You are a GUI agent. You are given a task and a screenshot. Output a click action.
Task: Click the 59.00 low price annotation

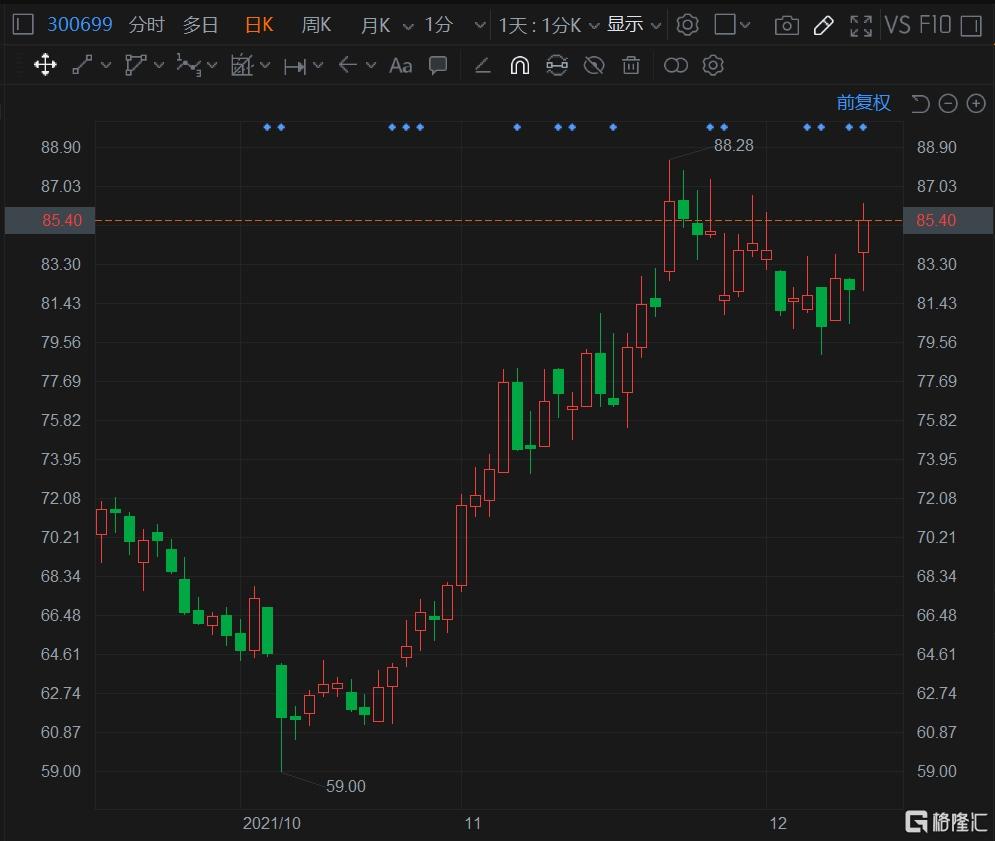pyautogui.click(x=346, y=786)
